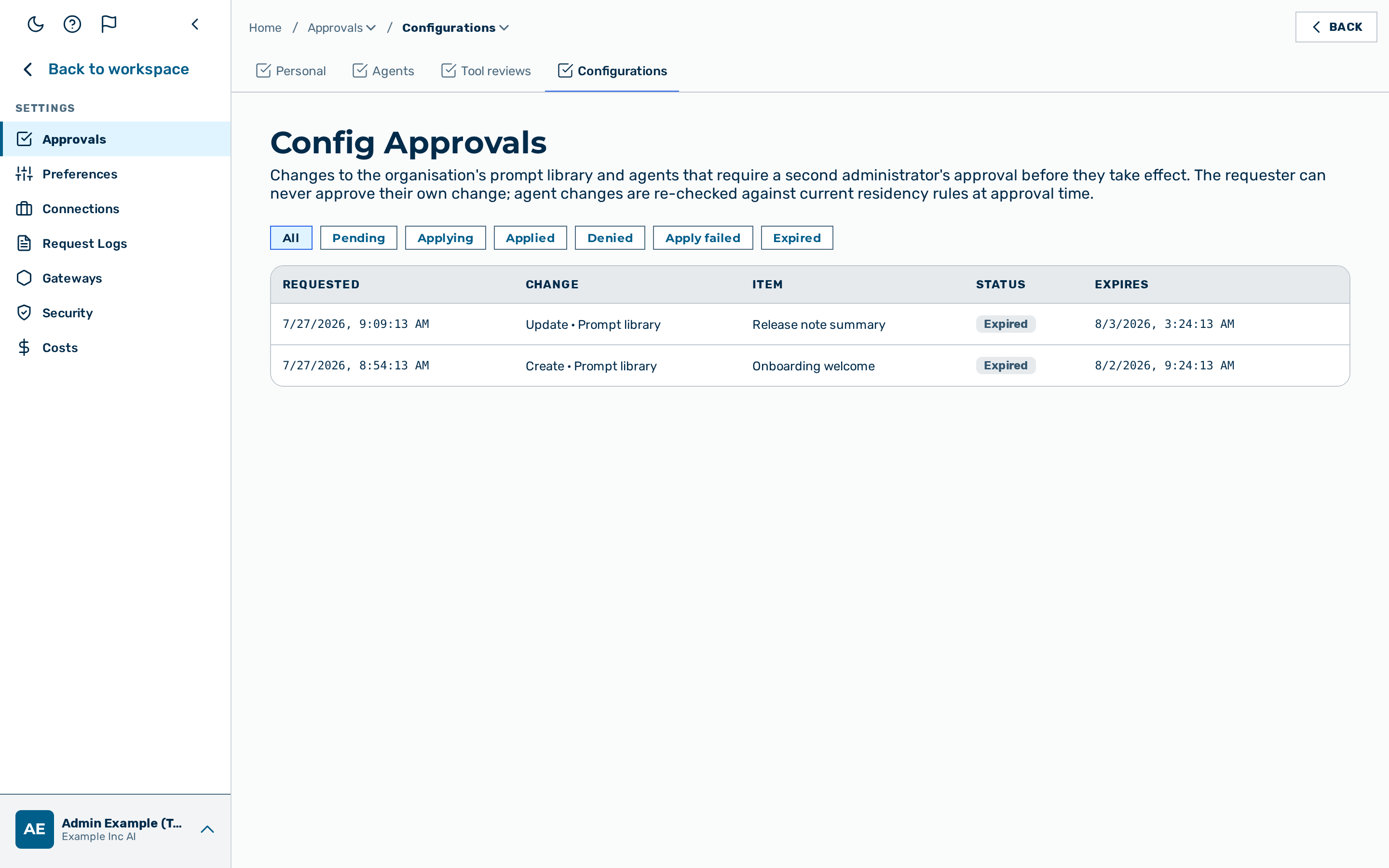
Task: Filter approvals by Apply failed
Action: pyautogui.click(x=703, y=238)
